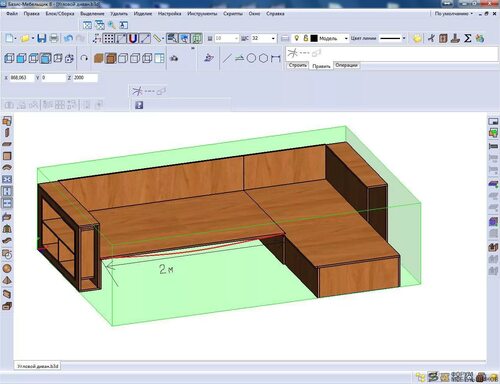The height and width of the screenshot is (384, 500).
Task: Click the Z coordinate input field
Action: (85, 78)
